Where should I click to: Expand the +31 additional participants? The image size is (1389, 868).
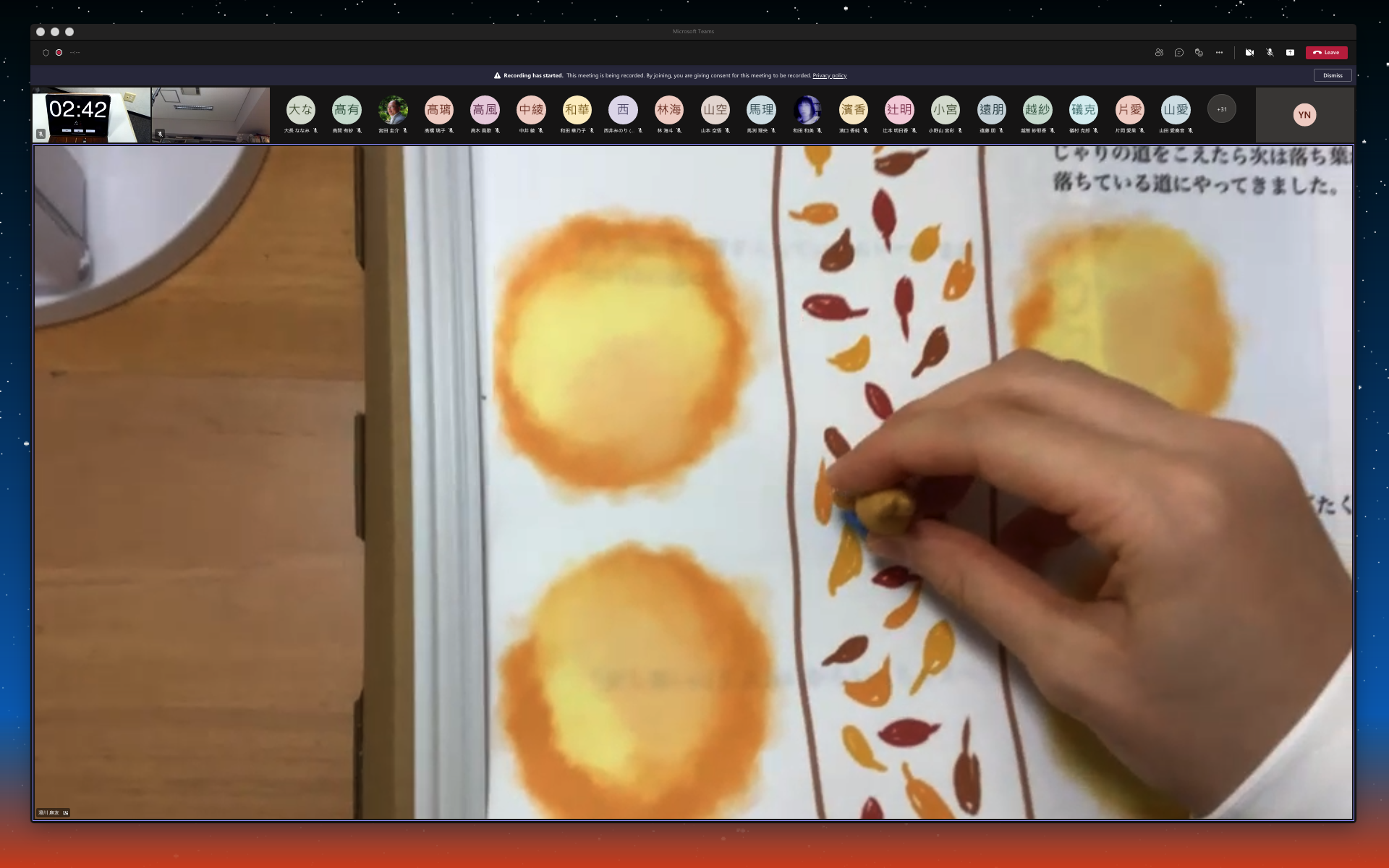pyautogui.click(x=1221, y=109)
